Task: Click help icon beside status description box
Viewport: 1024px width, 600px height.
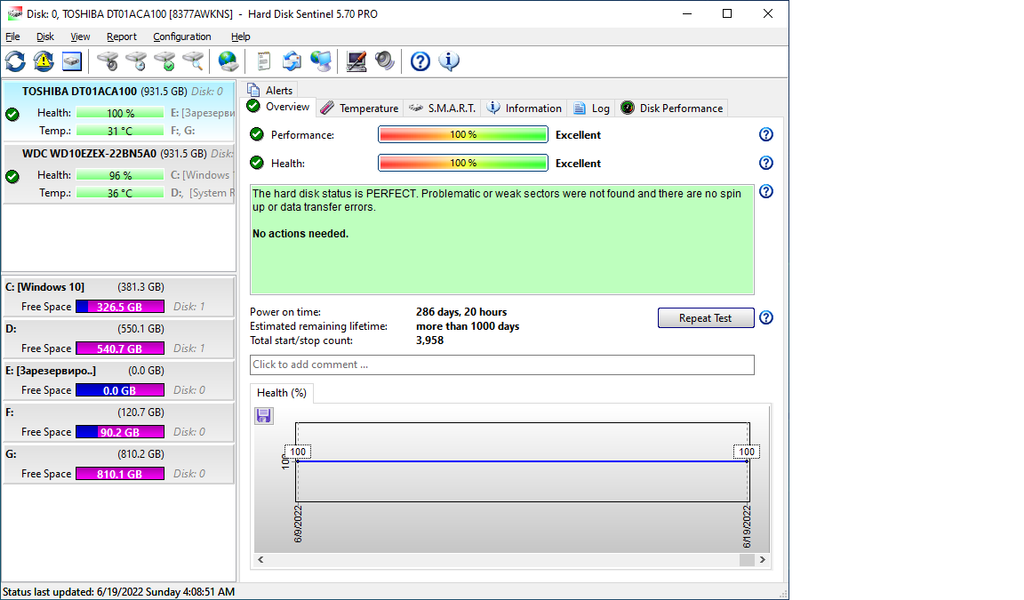Action: (766, 191)
